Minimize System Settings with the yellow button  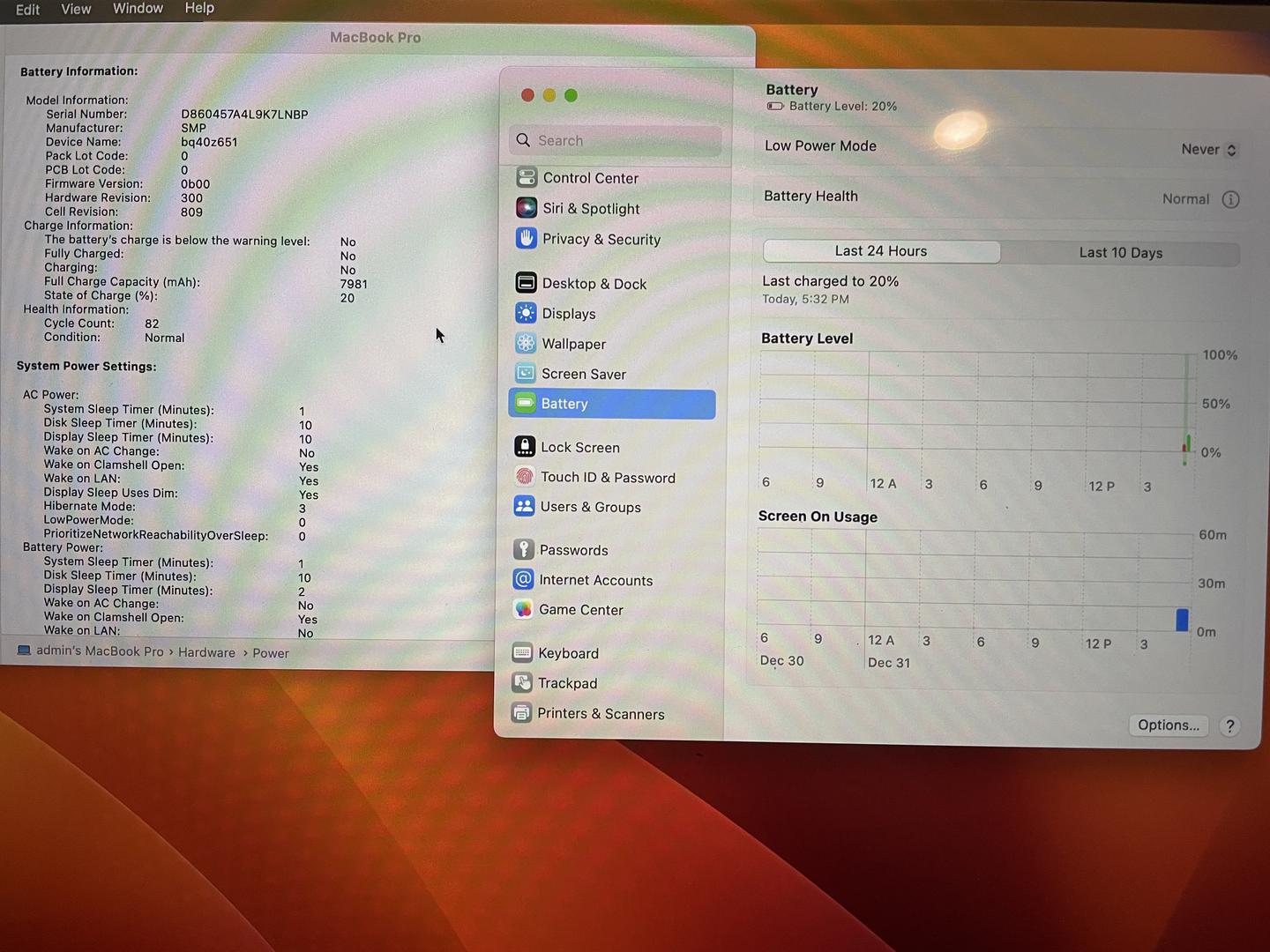549,95
